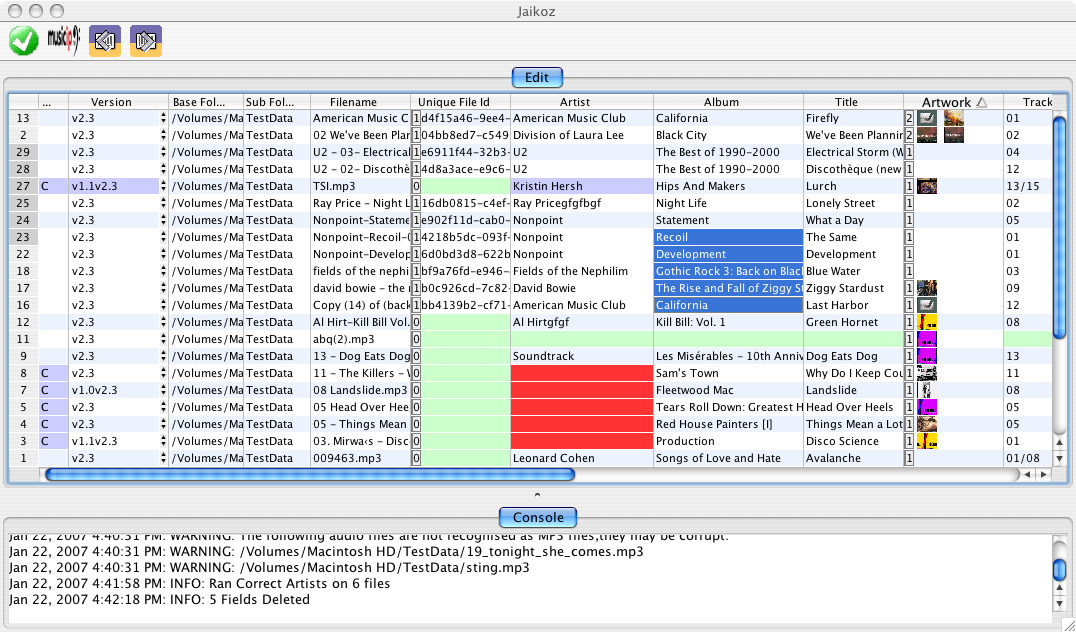Open the artwork thumbnail in the Firefly row
The width and height of the screenshot is (1076, 632).
[x=927, y=118]
